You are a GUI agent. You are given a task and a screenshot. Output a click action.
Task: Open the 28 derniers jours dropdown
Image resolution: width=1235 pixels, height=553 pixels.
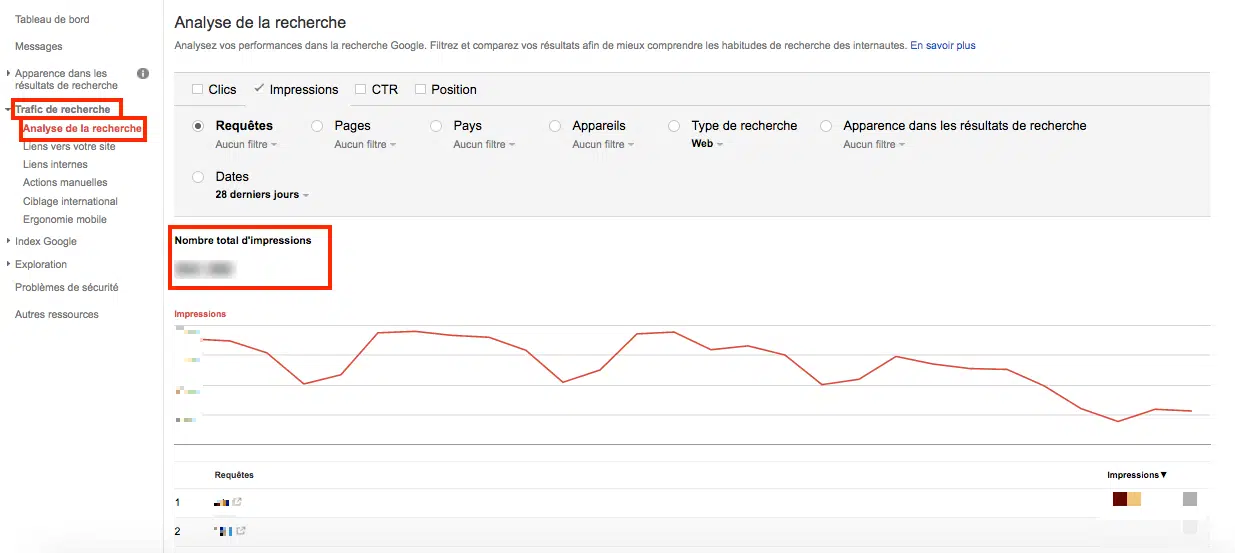click(262, 195)
